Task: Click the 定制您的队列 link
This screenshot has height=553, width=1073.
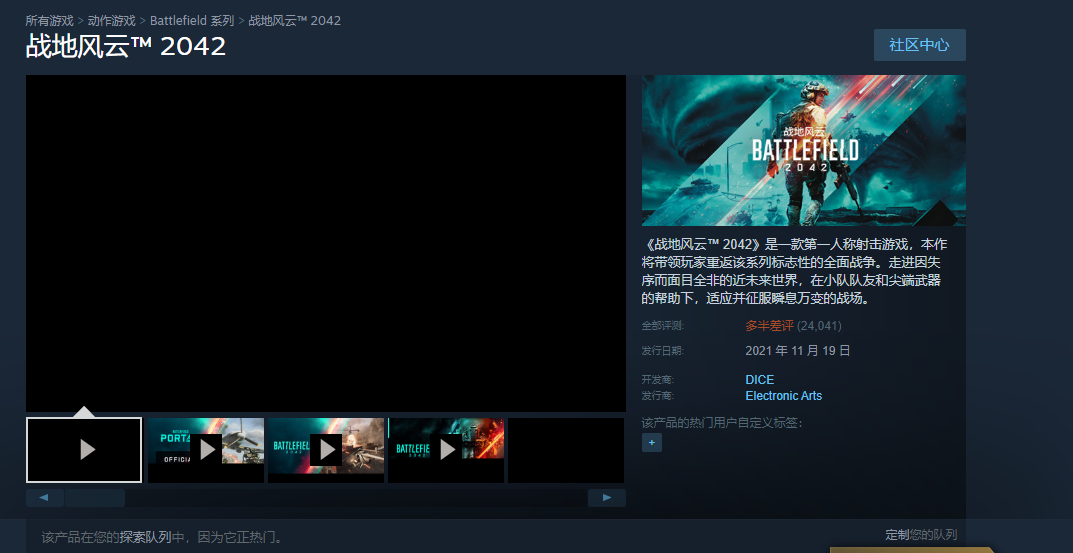Action: point(921,535)
